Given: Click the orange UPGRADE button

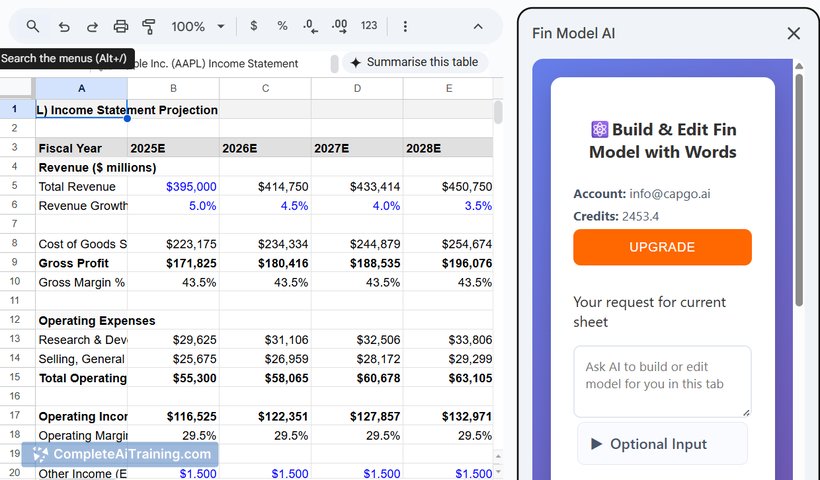Looking at the screenshot, I should (662, 247).
